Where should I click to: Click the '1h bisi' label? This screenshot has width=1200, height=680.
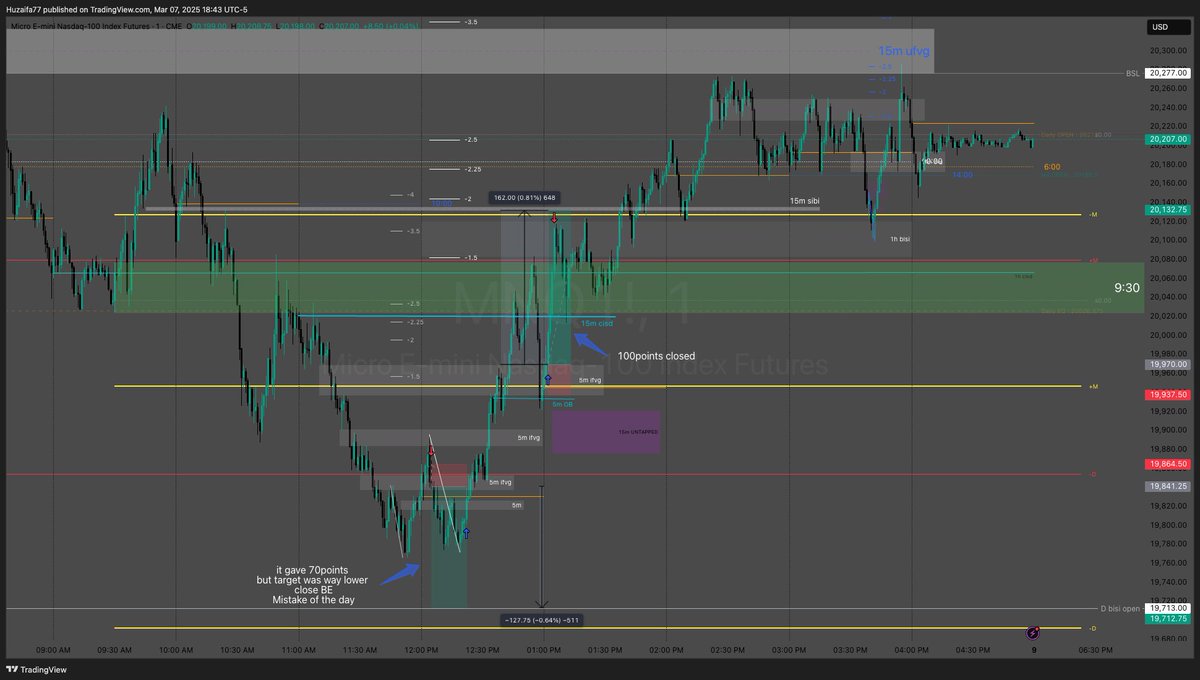click(x=900, y=239)
